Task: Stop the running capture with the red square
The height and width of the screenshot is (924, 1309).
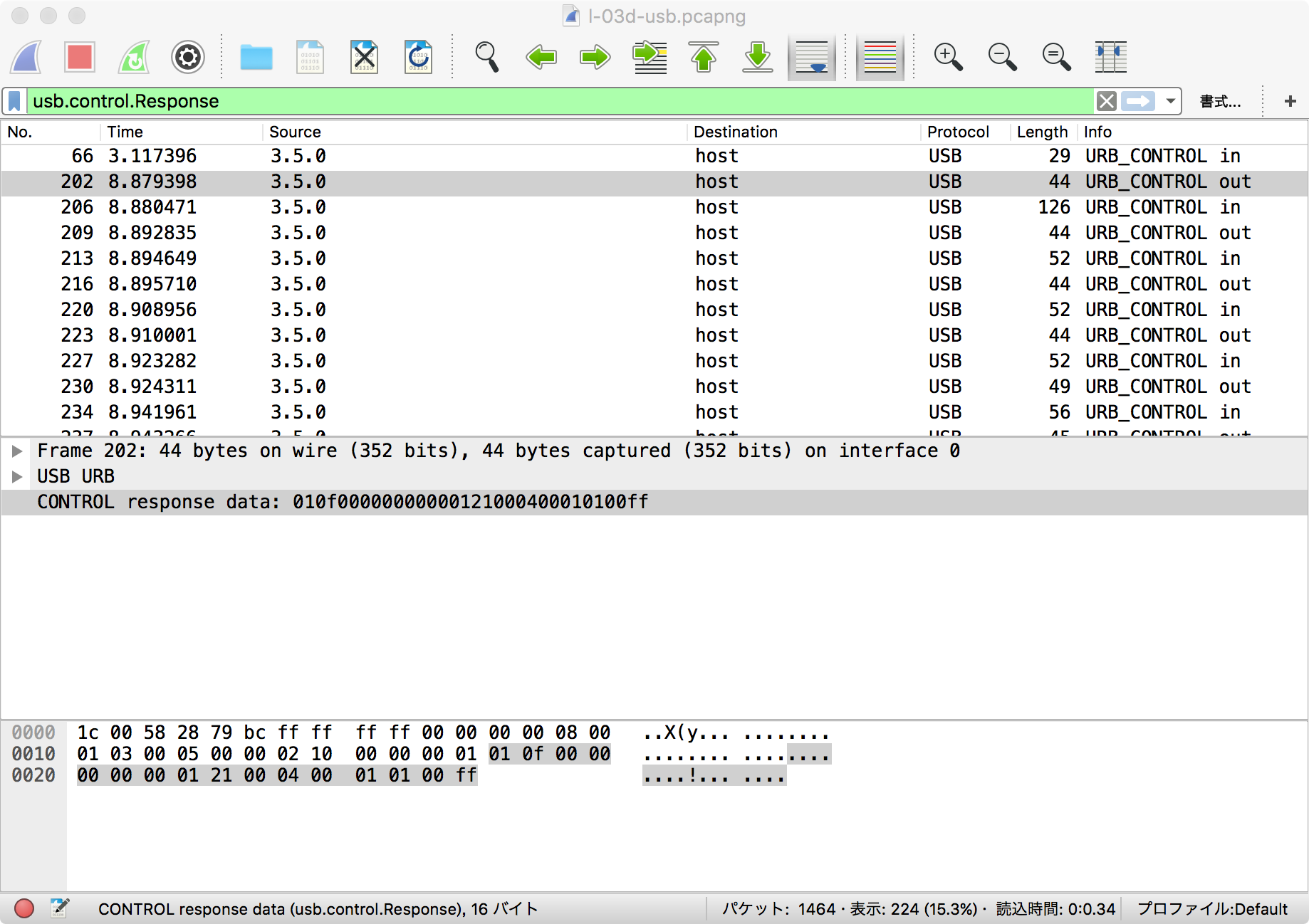Action: click(x=80, y=57)
